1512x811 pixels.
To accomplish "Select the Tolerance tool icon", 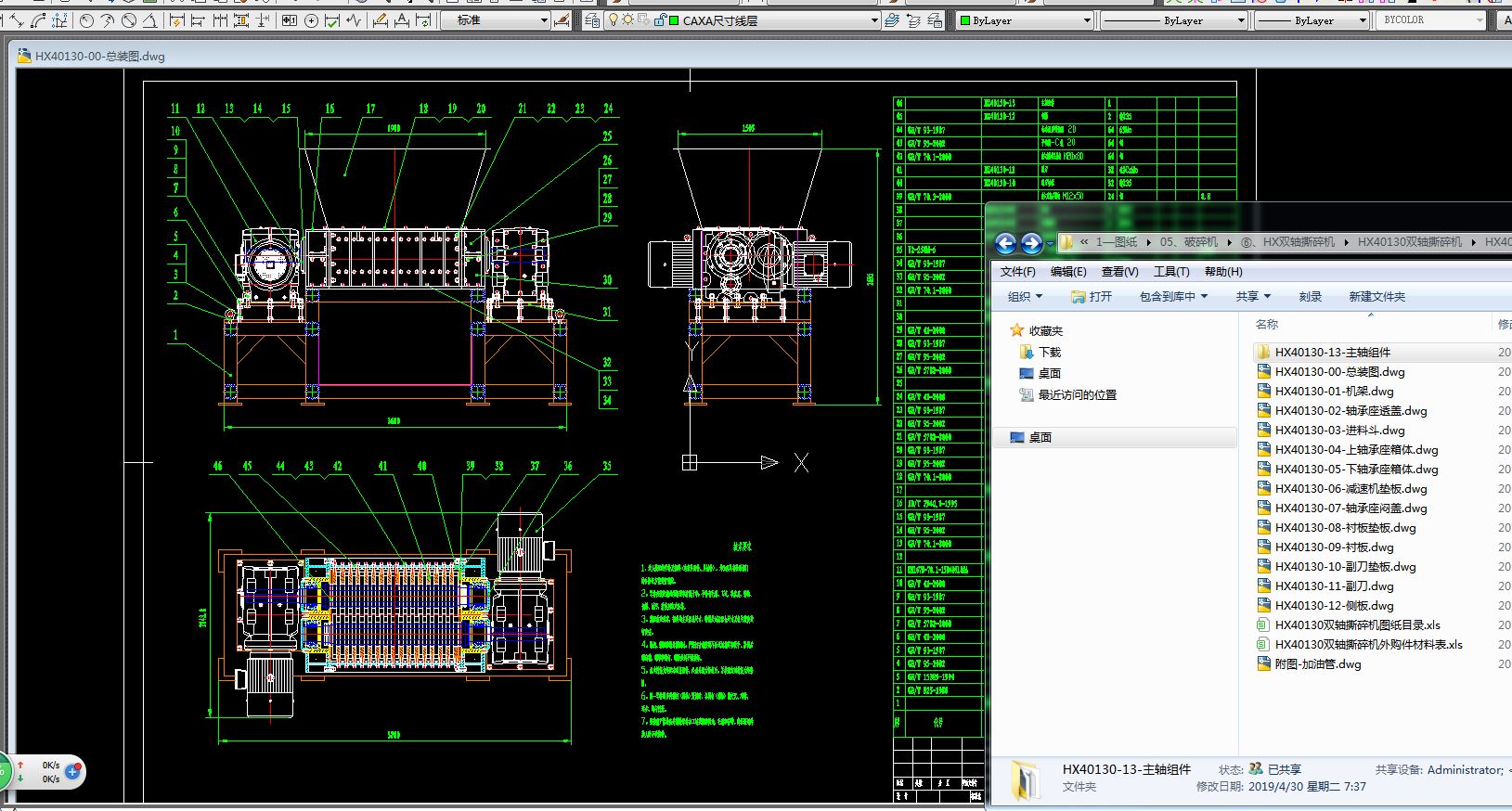I will coord(290,19).
